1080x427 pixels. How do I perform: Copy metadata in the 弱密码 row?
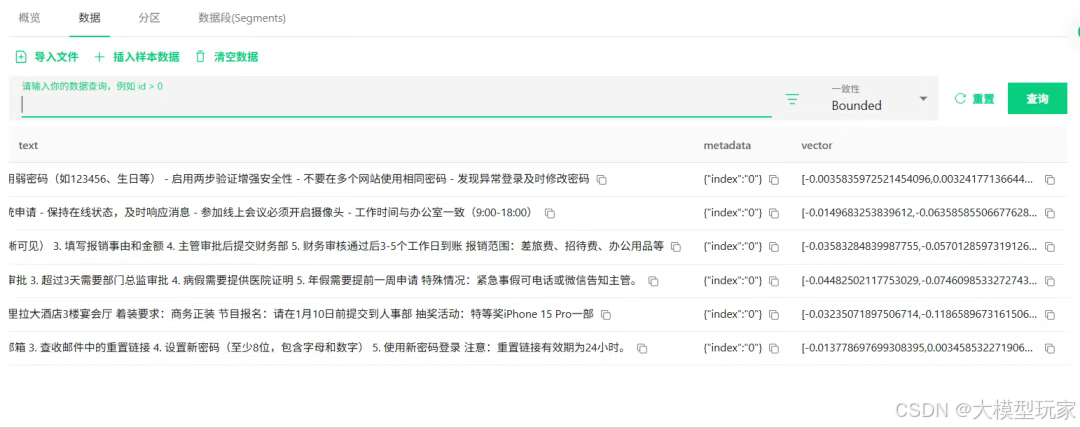point(773,180)
